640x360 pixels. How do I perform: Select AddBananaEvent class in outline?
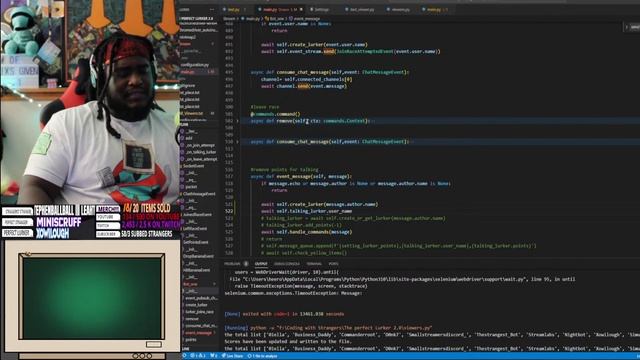point(197,270)
